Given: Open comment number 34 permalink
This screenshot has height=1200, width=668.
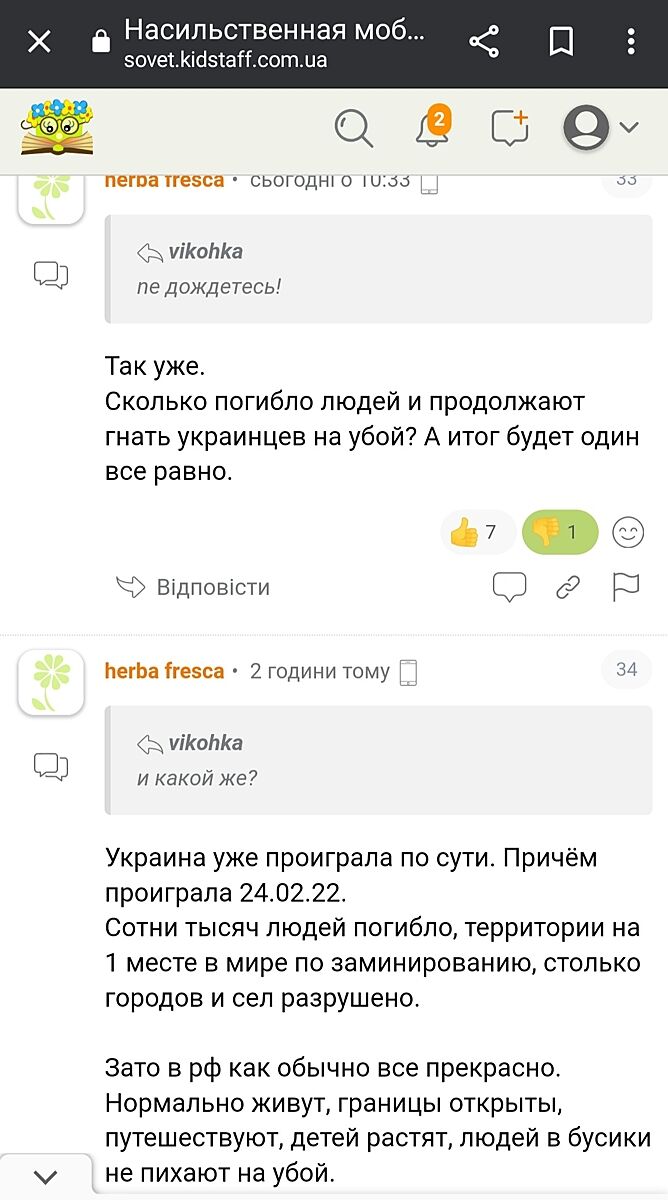Looking at the screenshot, I should tap(626, 670).
